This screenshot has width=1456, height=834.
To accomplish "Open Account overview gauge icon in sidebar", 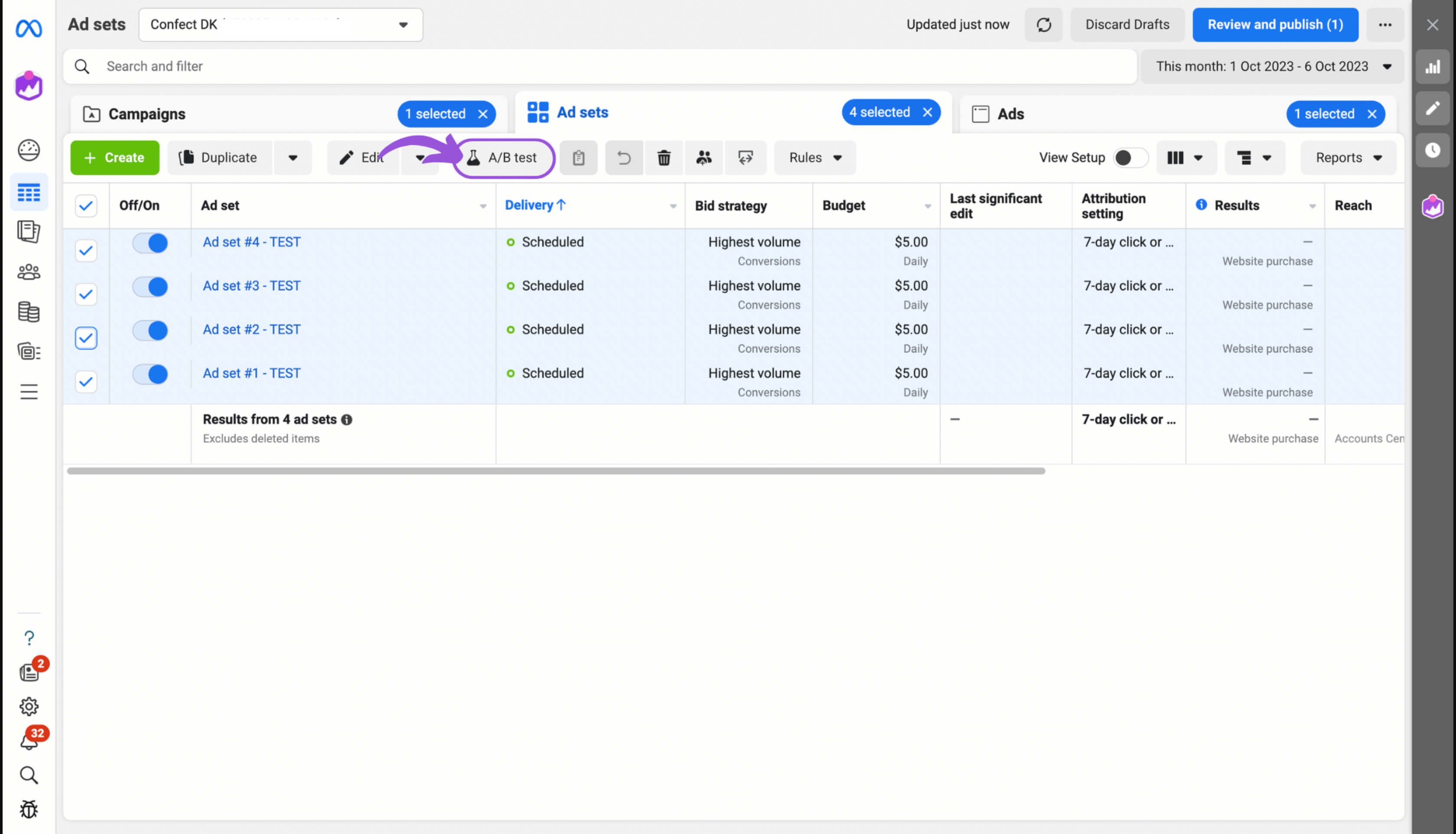I will (29, 150).
